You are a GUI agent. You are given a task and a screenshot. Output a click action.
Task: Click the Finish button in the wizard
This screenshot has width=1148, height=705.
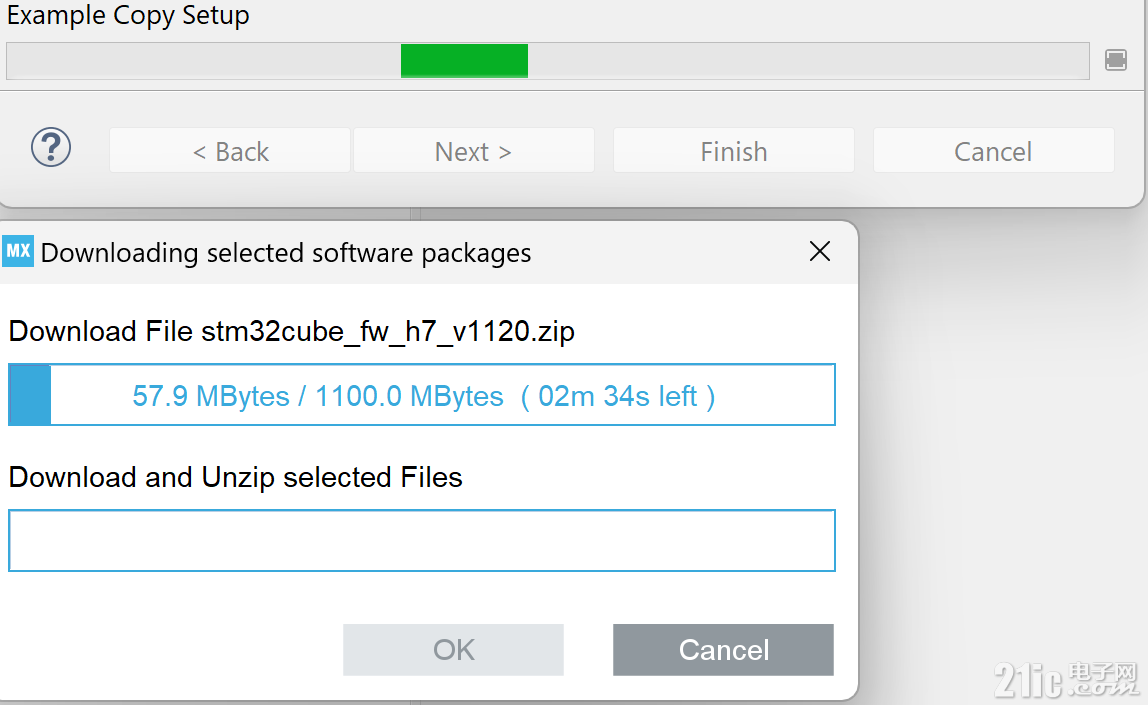tap(734, 151)
